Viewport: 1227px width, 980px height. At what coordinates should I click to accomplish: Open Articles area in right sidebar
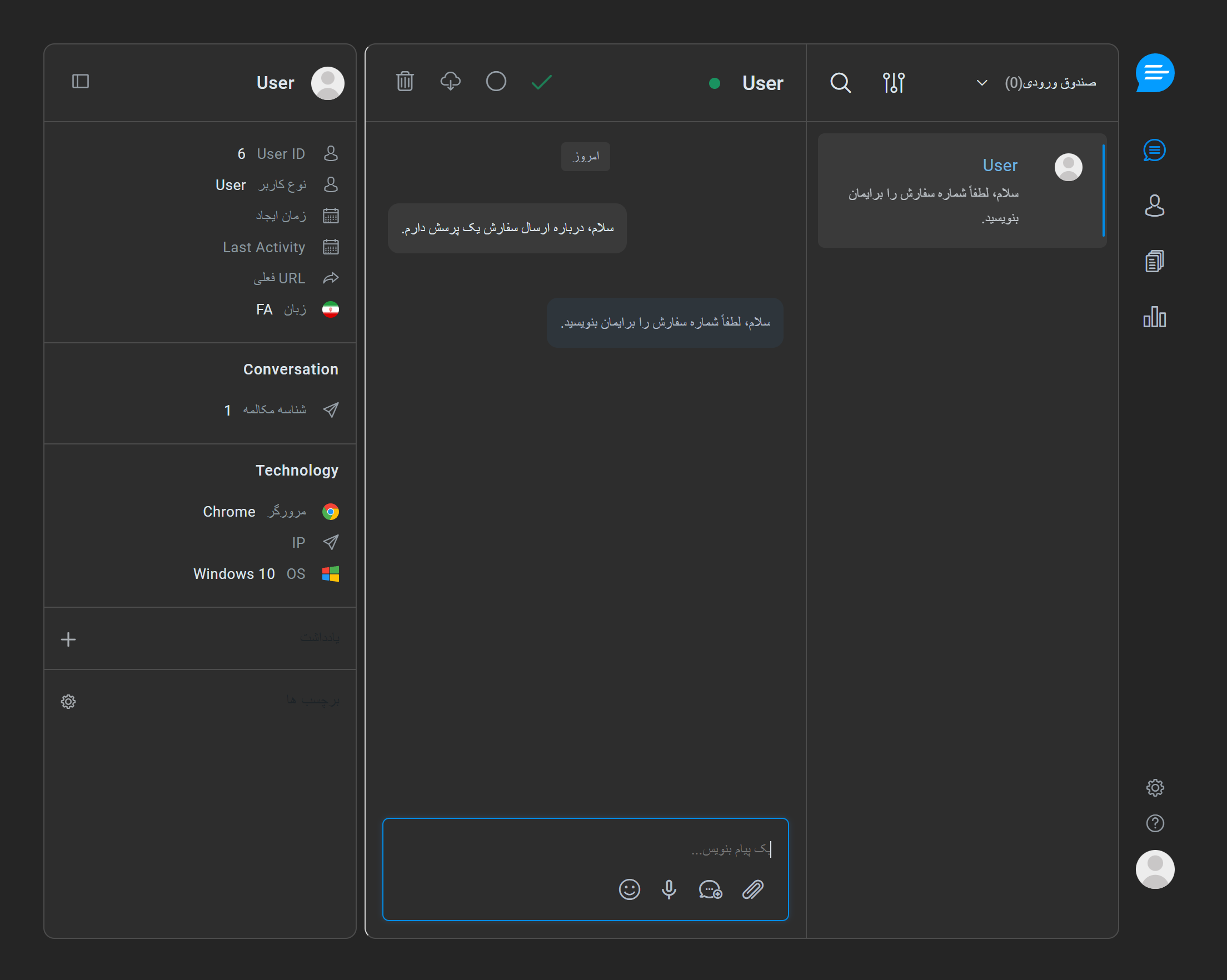1154,261
